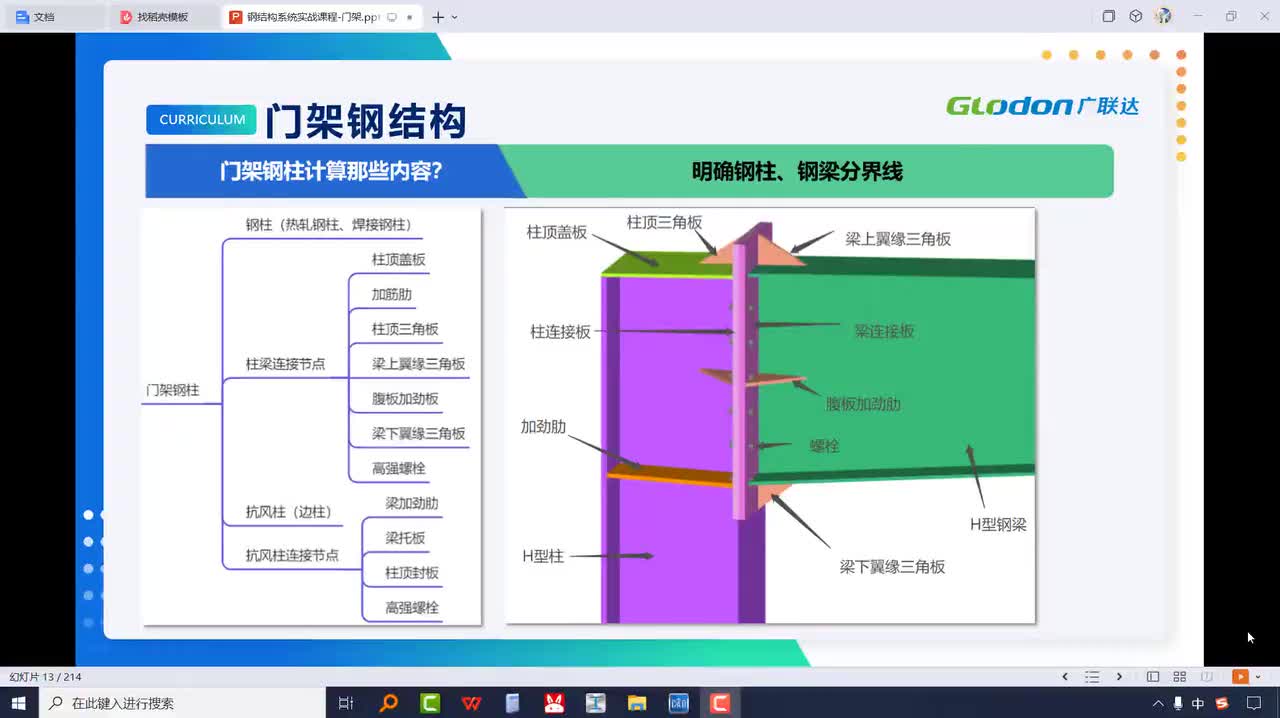Expand the new tab dropdown arrow
Viewport: 1280px width, 718px height.
pyautogui.click(x=455, y=17)
